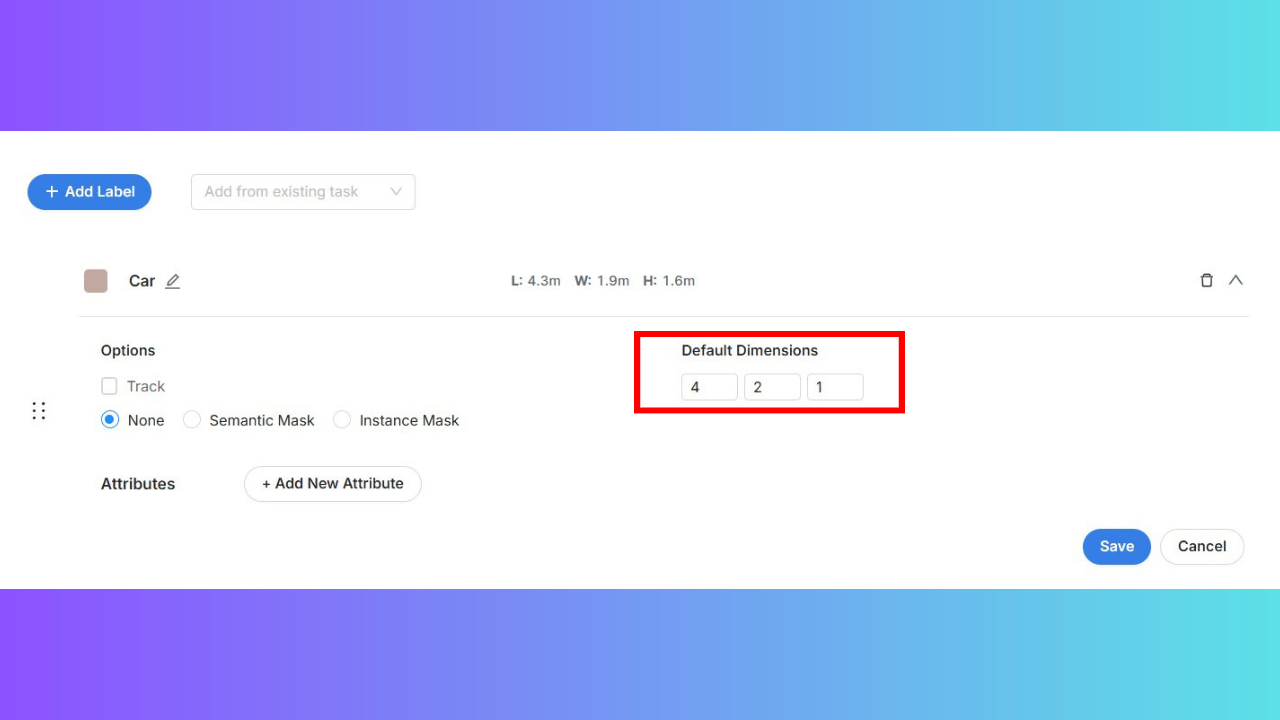Click the first dimension field showing 4

click(709, 387)
